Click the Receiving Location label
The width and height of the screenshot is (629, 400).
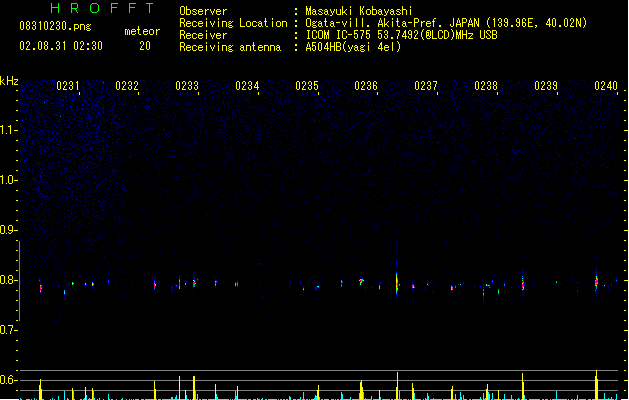(233, 23)
